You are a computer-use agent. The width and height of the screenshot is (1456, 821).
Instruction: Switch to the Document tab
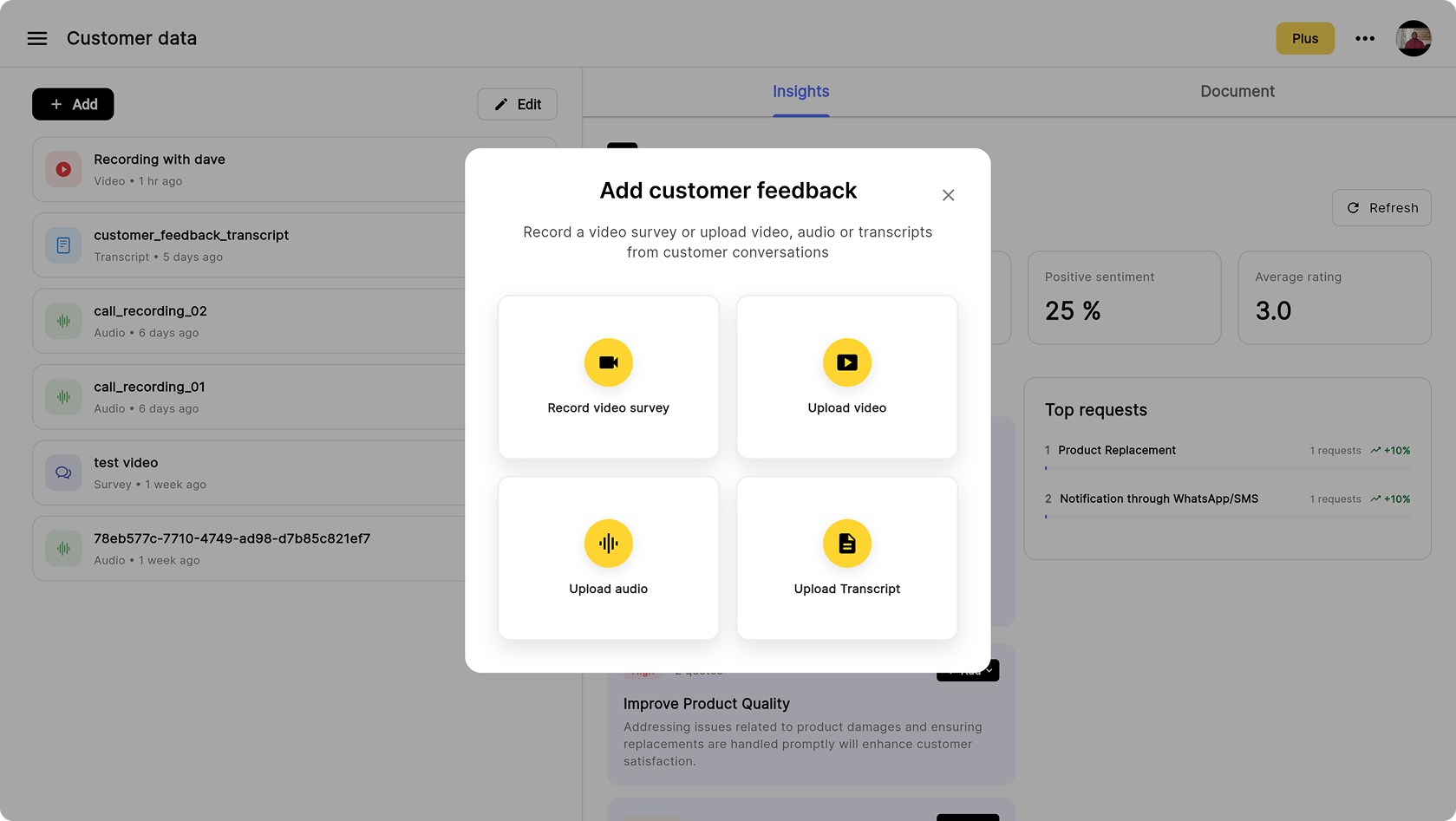(1237, 91)
